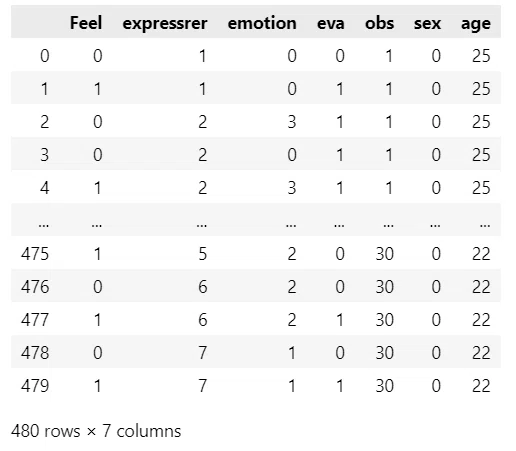Viewport: 516px width, 451px height.
Task: Click the eva column header
Action: pyautogui.click(x=331, y=23)
